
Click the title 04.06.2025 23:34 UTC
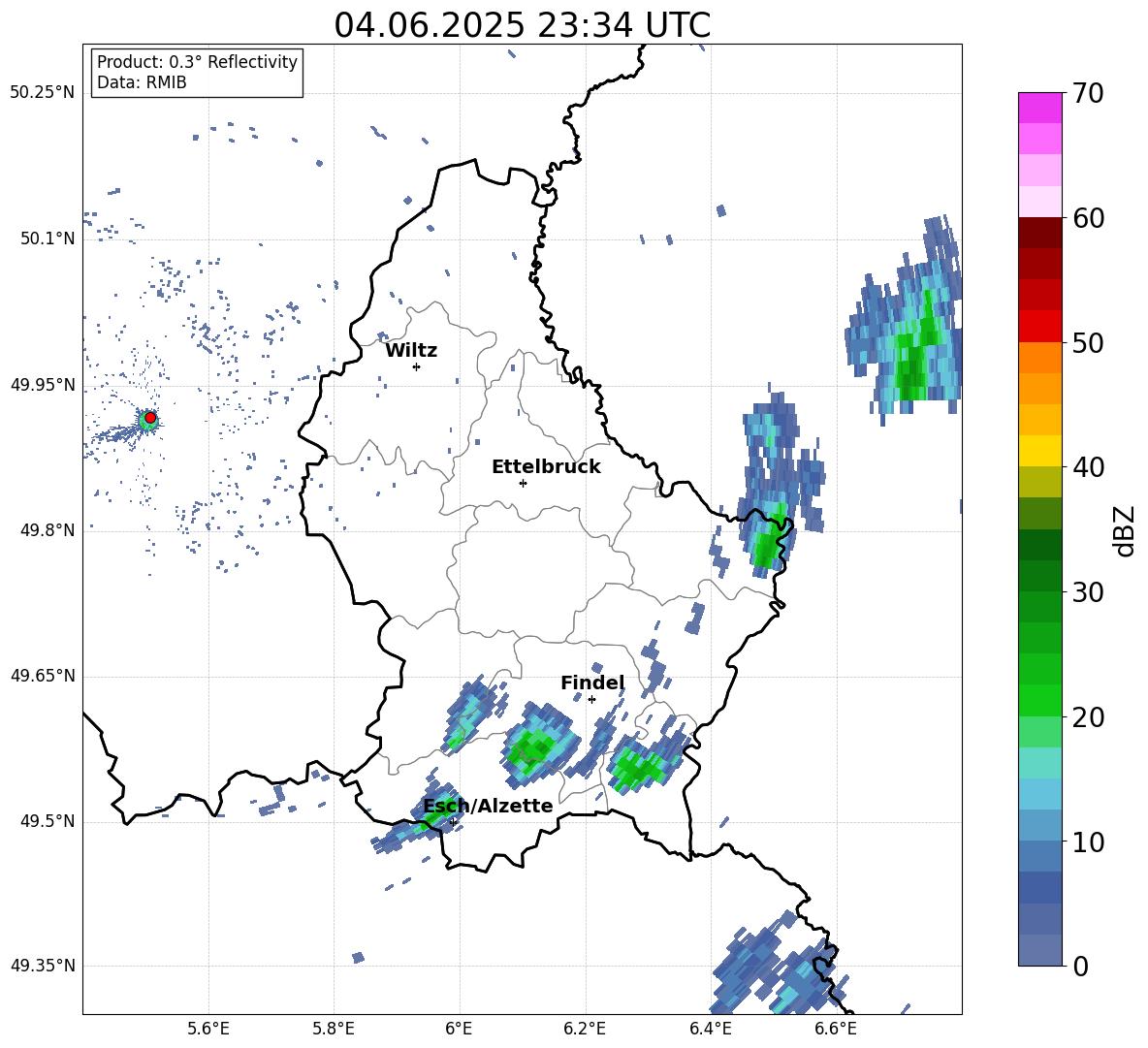coord(522,25)
